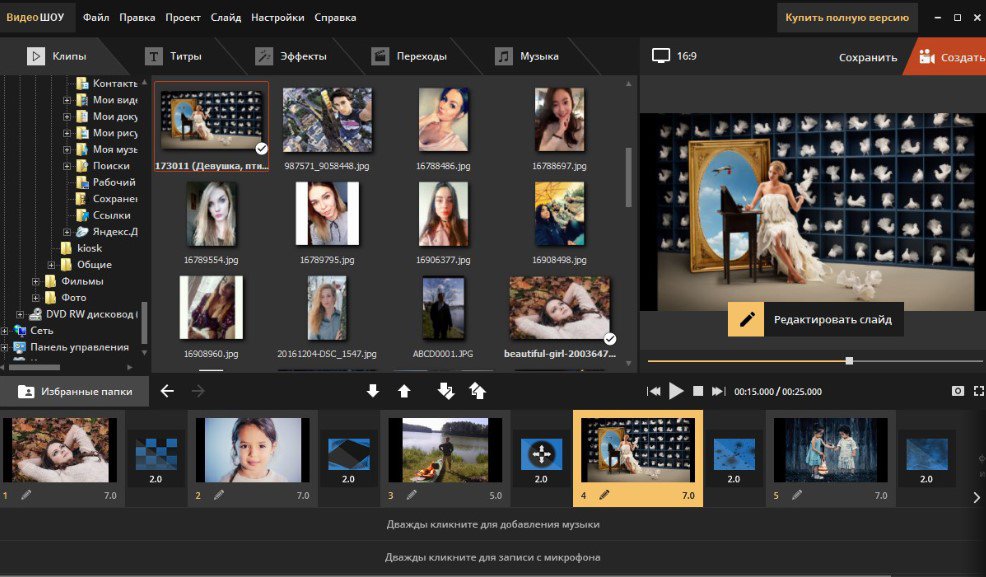Open the transition after slide 4
The width and height of the screenshot is (986, 577).
point(734,454)
